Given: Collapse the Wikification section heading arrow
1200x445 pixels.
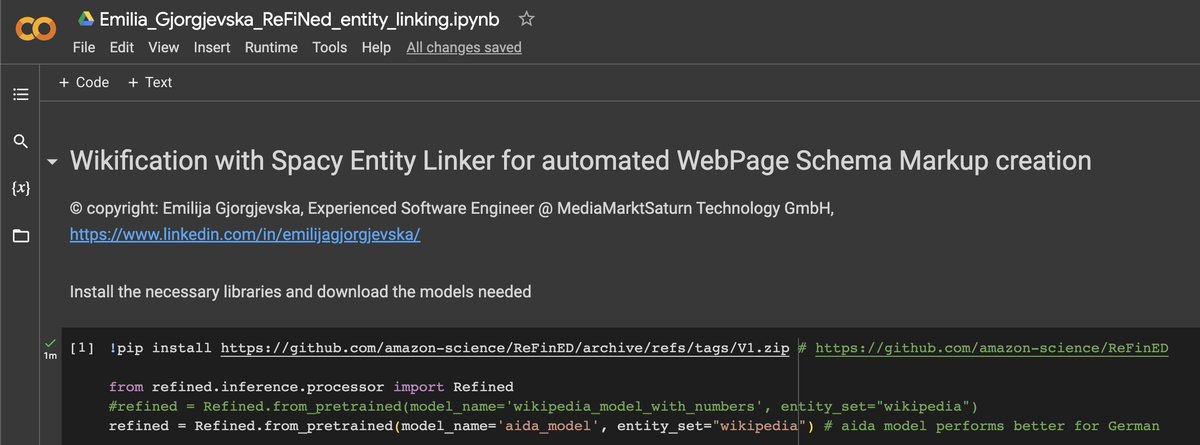Looking at the screenshot, I should coord(52,162).
